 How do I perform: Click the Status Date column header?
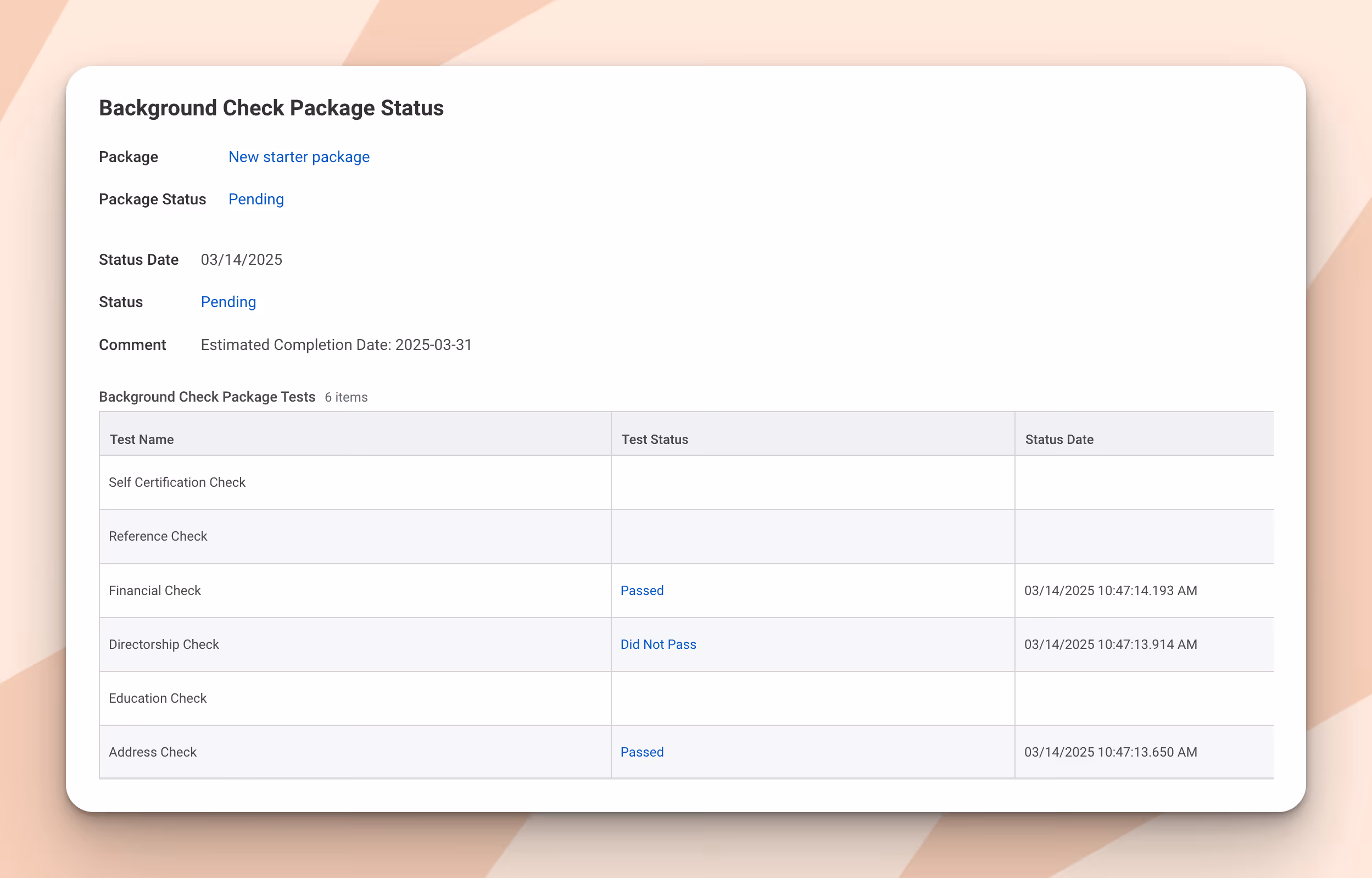1058,439
